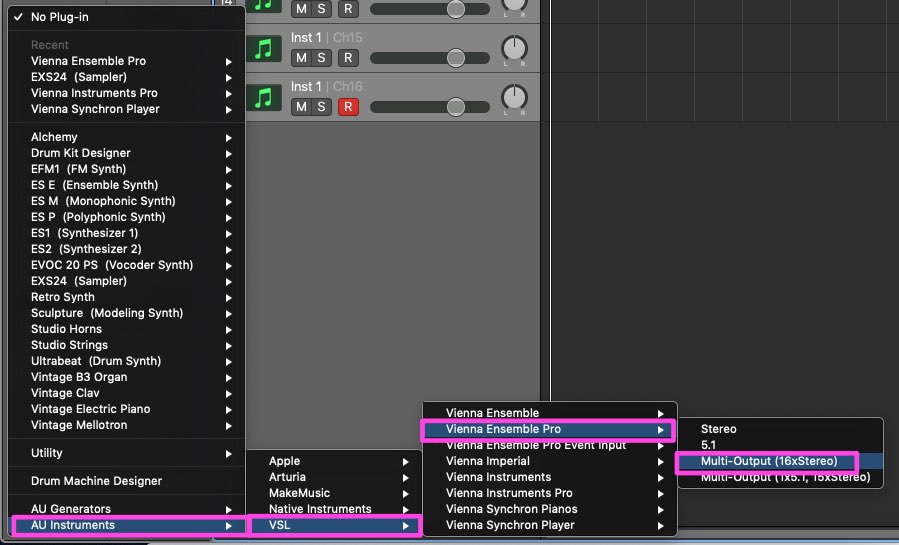Open the Vienna Synchron Pianos submenu
Viewport: 899px width, 545px height.
(550, 509)
